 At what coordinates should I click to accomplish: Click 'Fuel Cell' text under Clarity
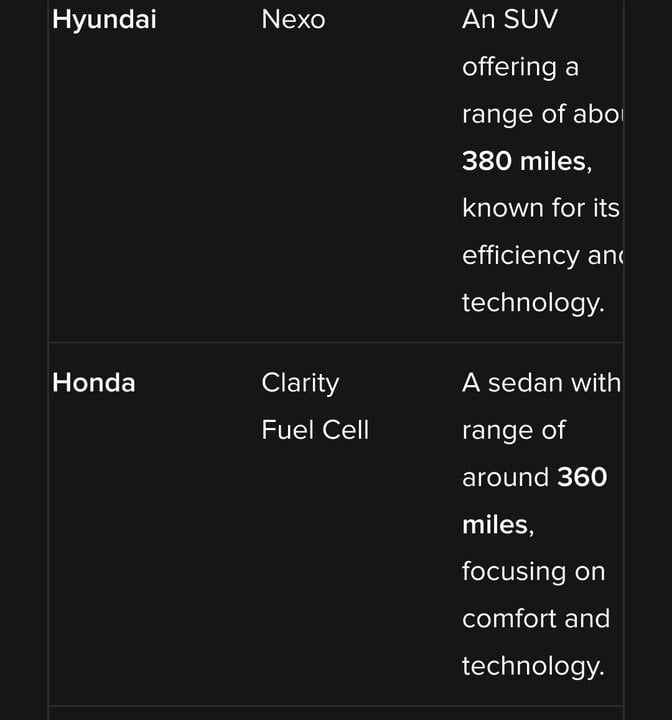coord(315,430)
